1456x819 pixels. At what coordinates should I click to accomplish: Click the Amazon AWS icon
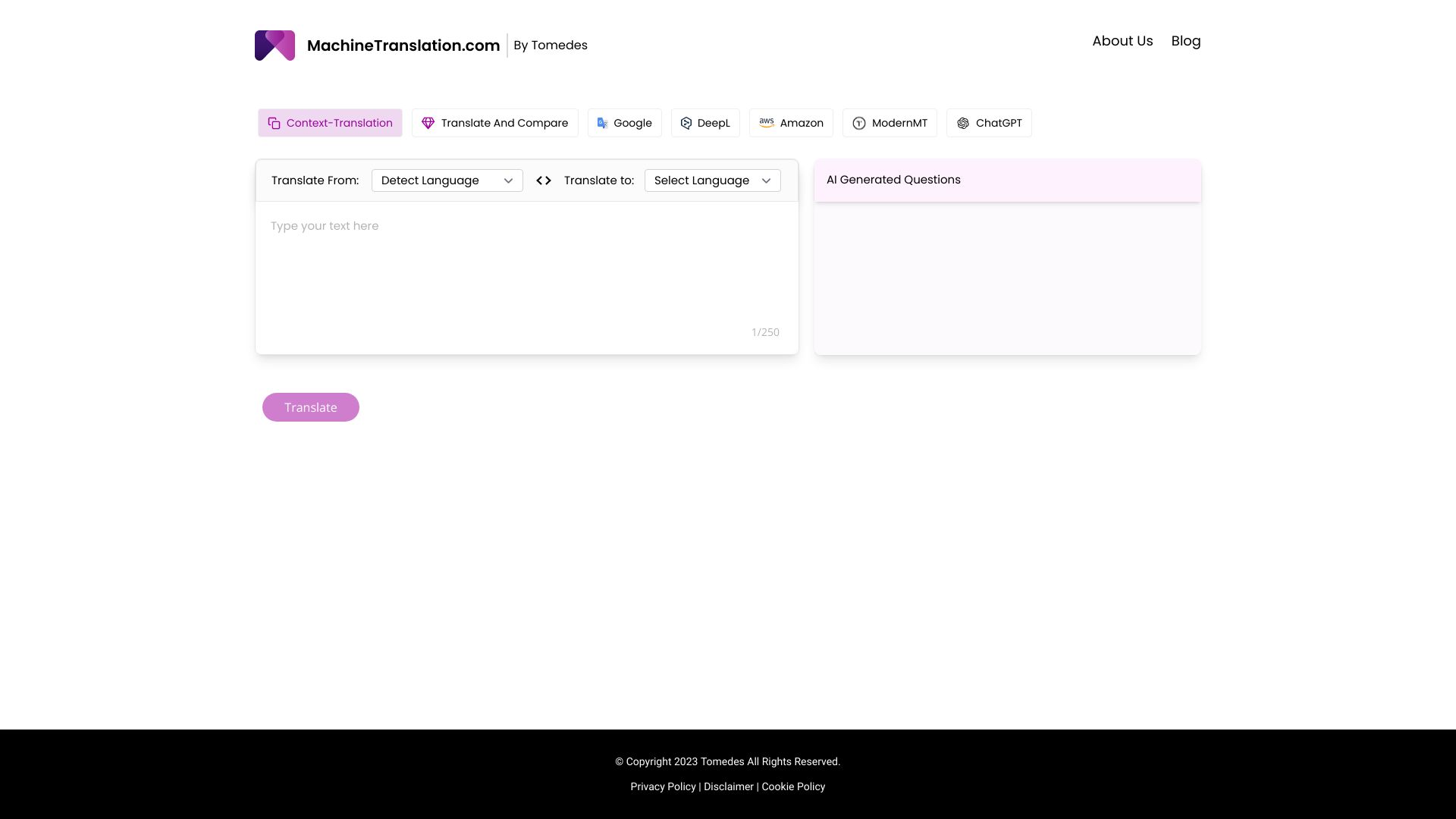766,122
